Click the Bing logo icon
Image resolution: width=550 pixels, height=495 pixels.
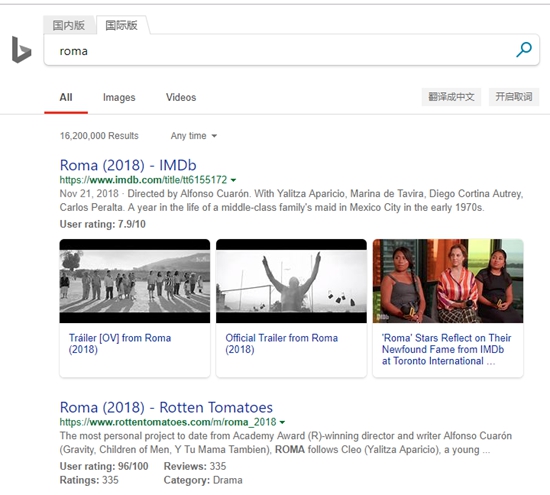pos(21,50)
